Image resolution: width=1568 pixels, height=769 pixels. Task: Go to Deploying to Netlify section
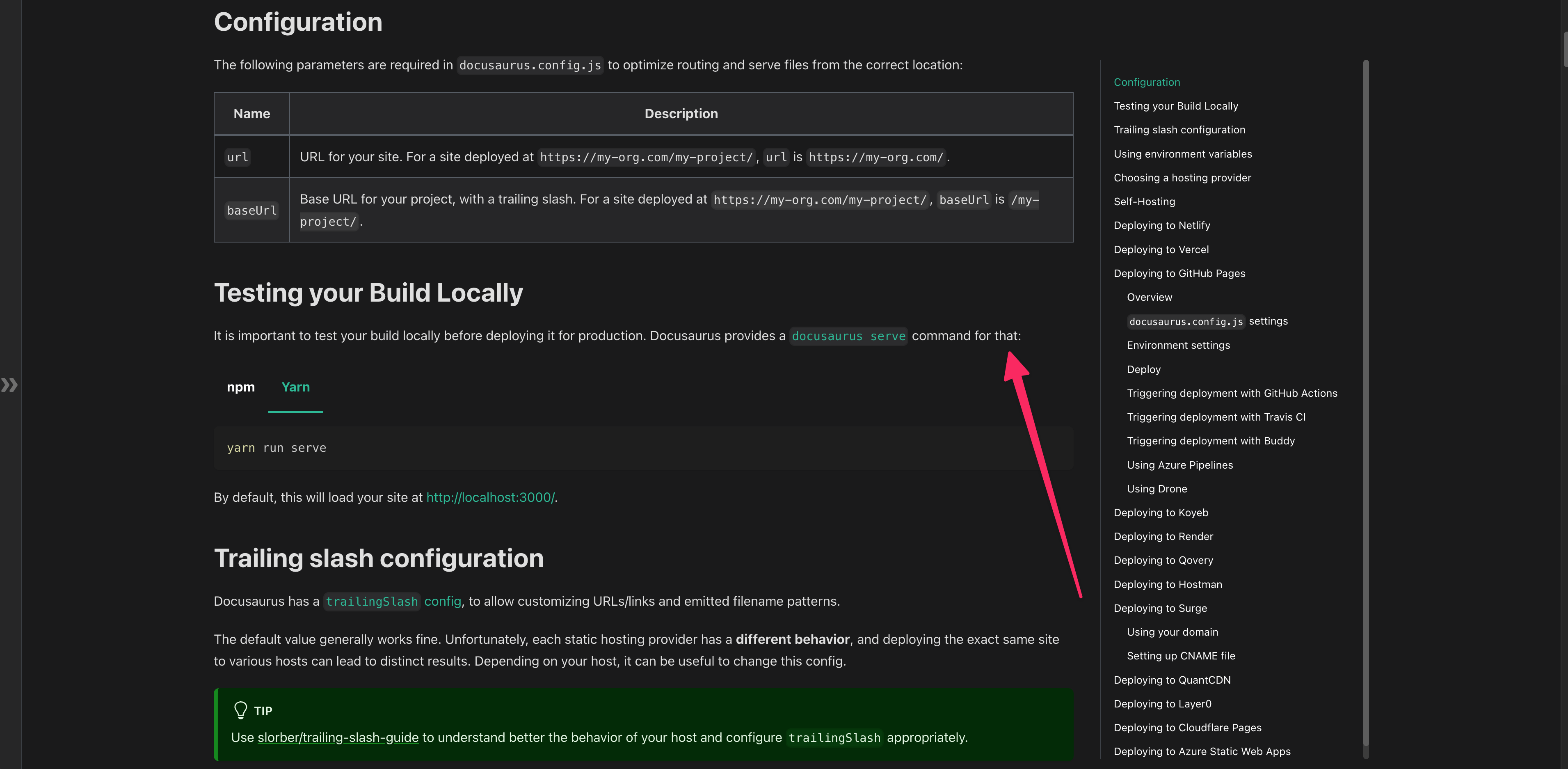pos(1161,225)
